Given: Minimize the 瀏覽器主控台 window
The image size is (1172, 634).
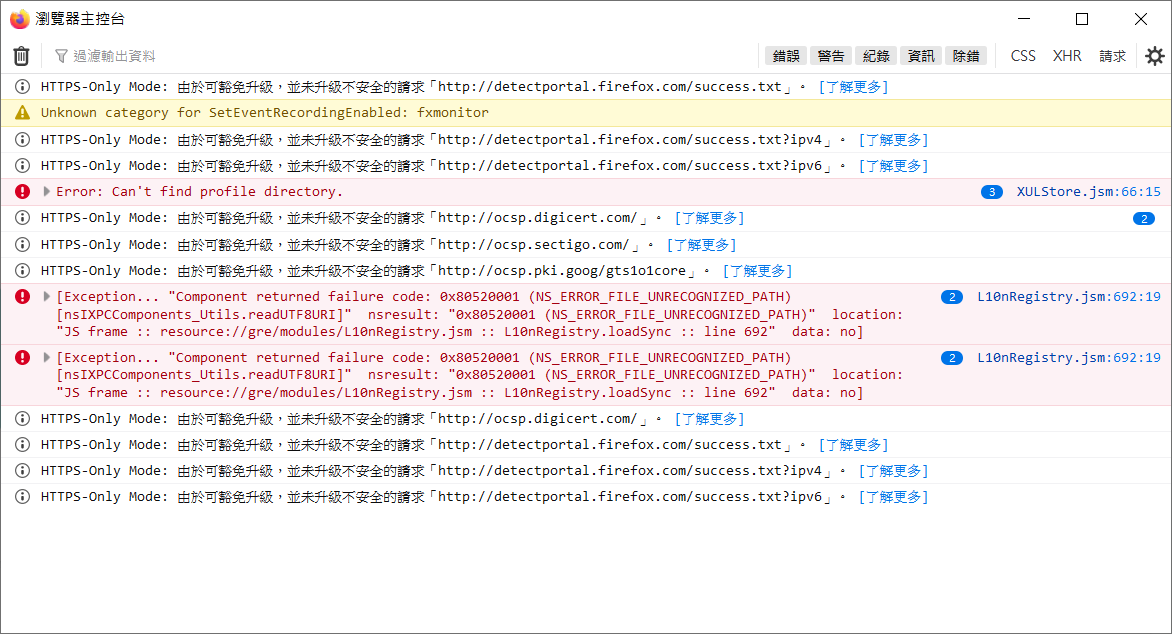Looking at the screenshot, I should [1024, 19].
